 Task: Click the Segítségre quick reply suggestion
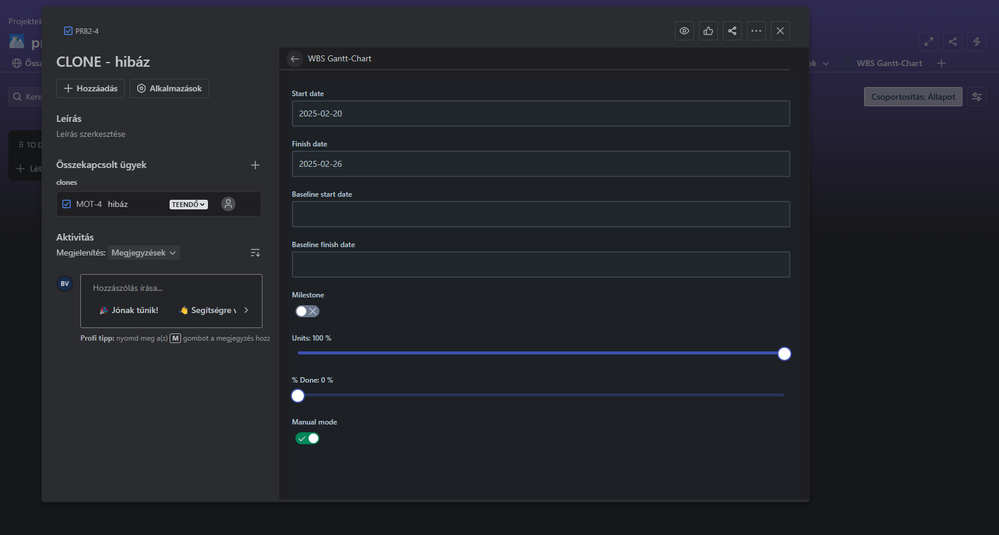pos(207,310)
